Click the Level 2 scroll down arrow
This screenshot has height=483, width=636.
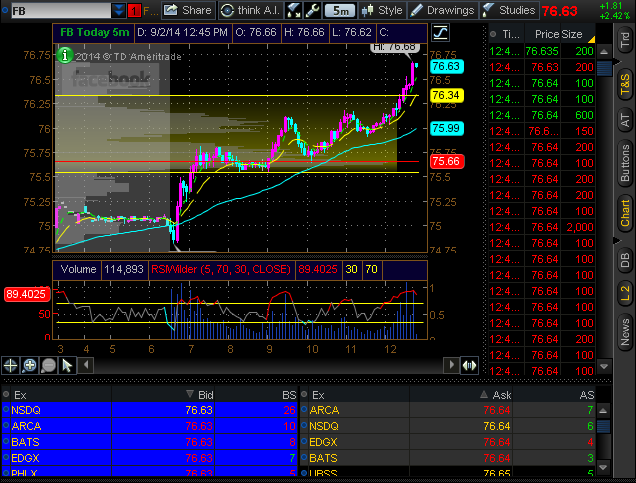click(604, 467)
